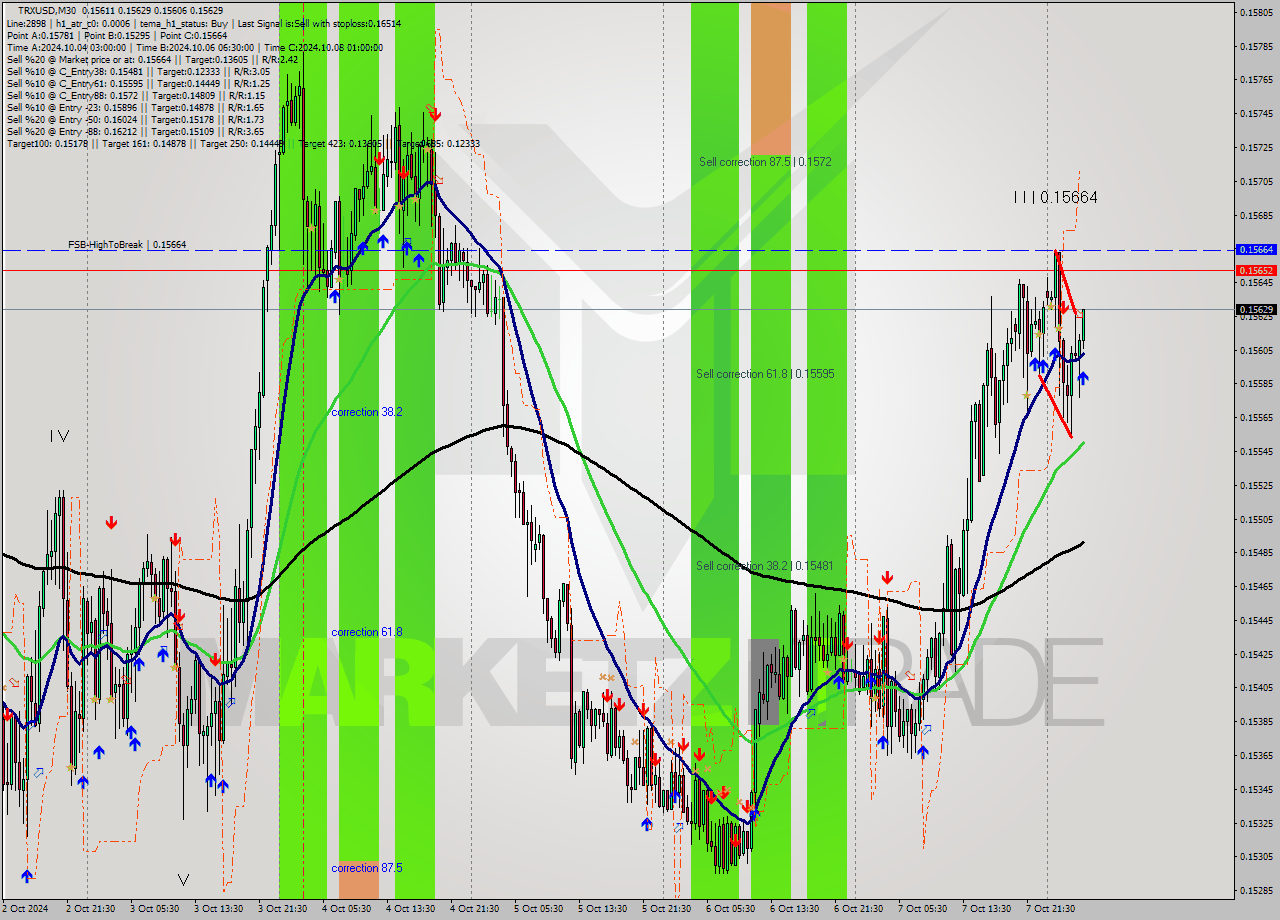
Task: Click the 0.15725 price axis label
Action: click(x=1256, y=147)
